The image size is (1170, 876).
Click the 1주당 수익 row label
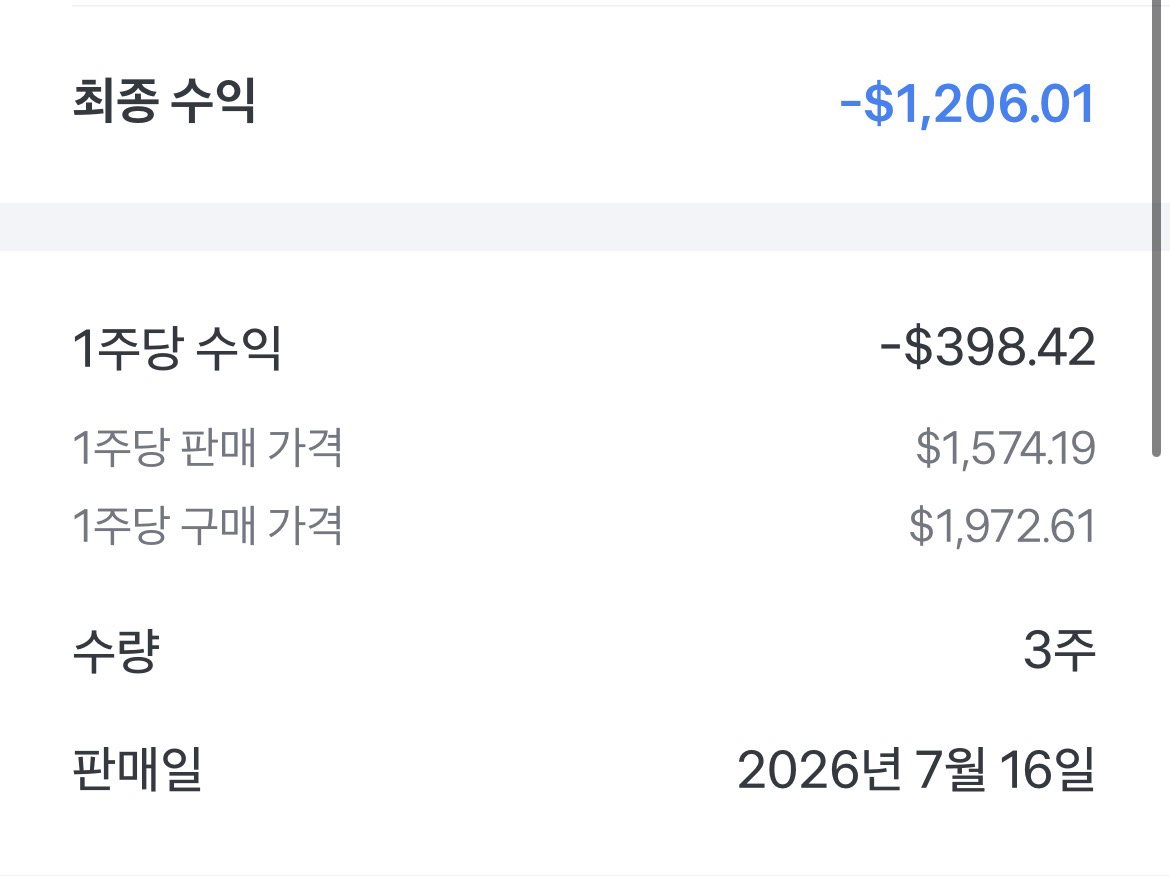pos(177,348)
